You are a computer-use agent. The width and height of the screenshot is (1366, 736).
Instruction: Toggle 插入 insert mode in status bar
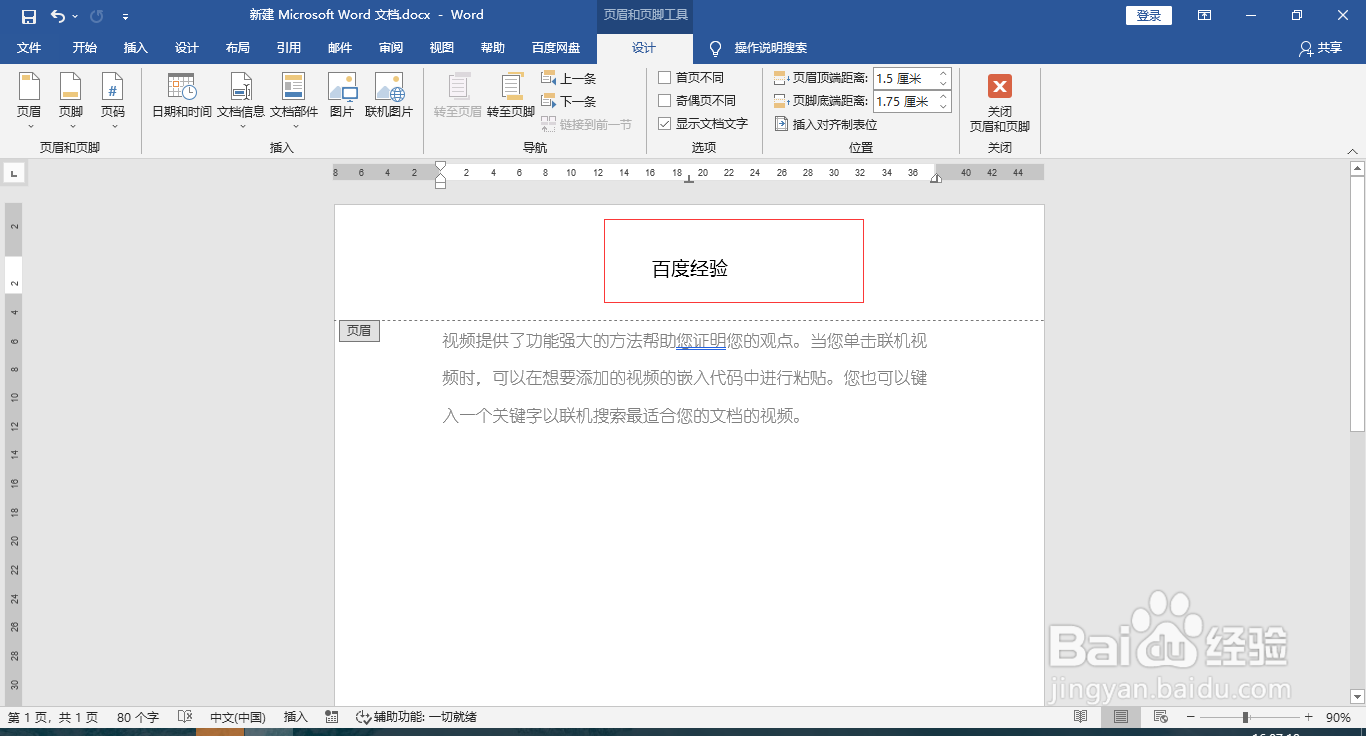296,717
